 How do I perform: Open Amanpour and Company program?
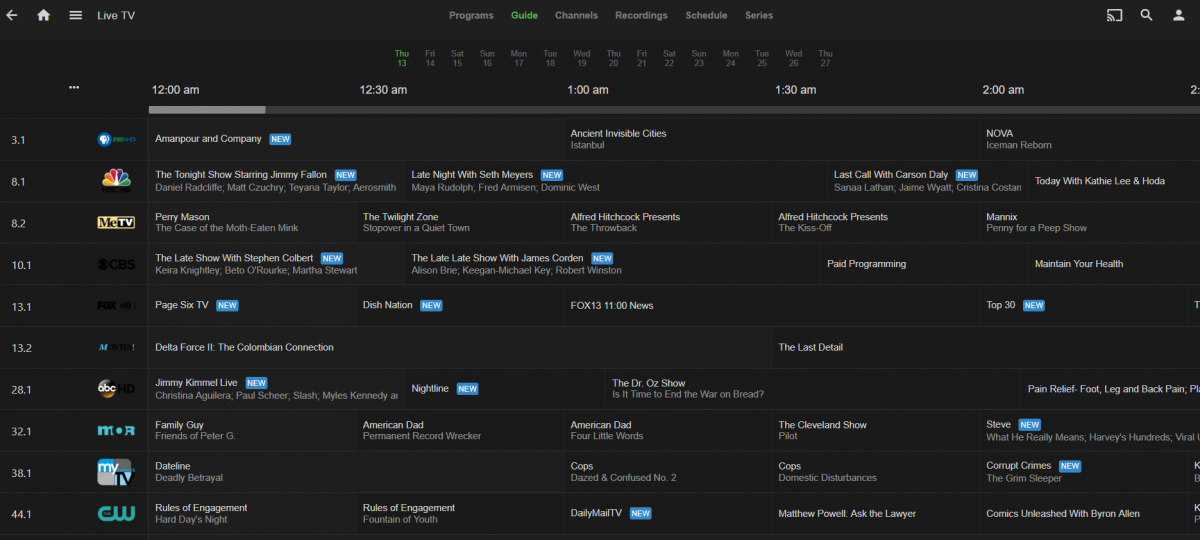click(x=355, y=140)
